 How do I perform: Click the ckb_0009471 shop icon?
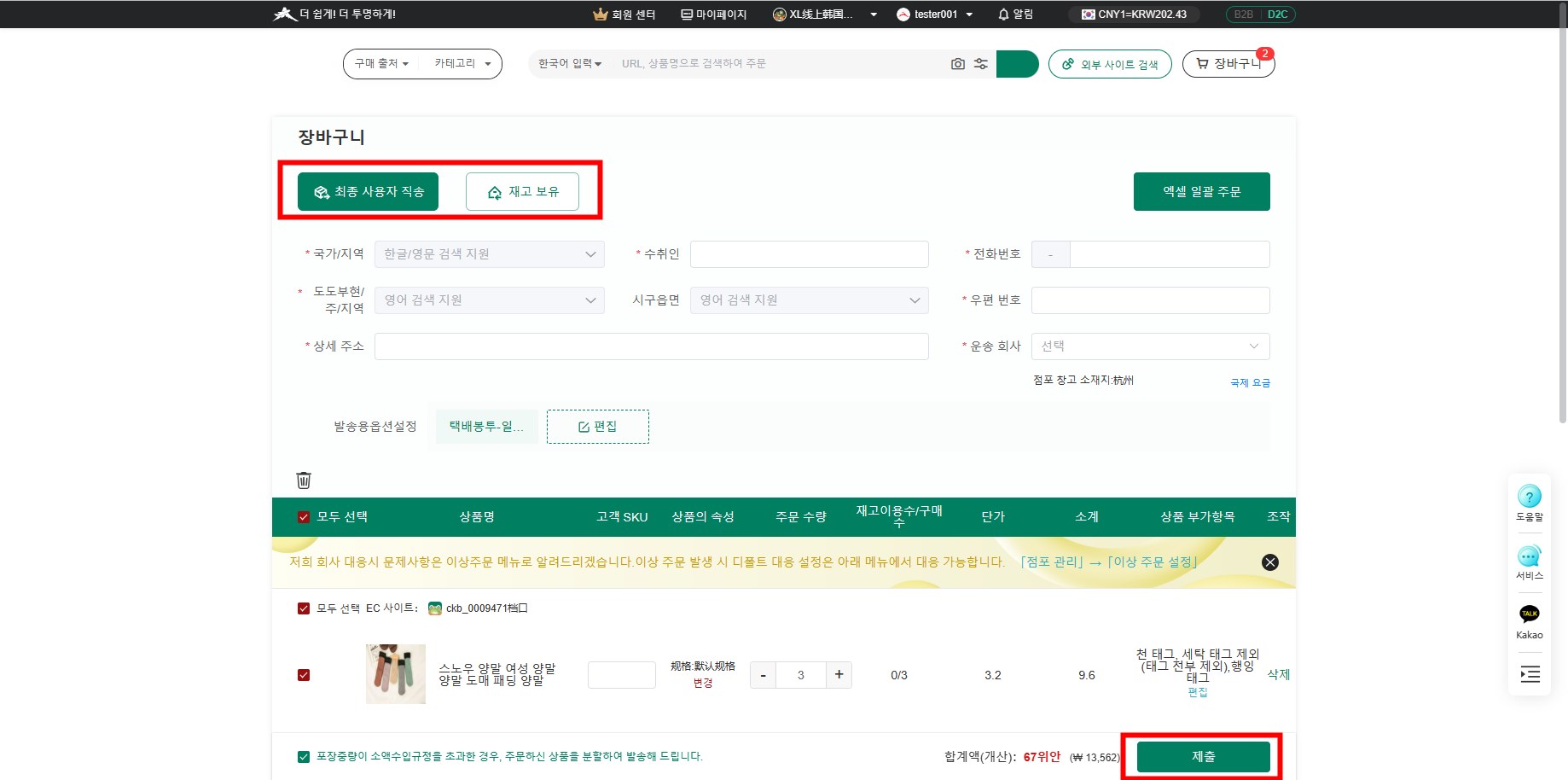[x=435, y=608]
